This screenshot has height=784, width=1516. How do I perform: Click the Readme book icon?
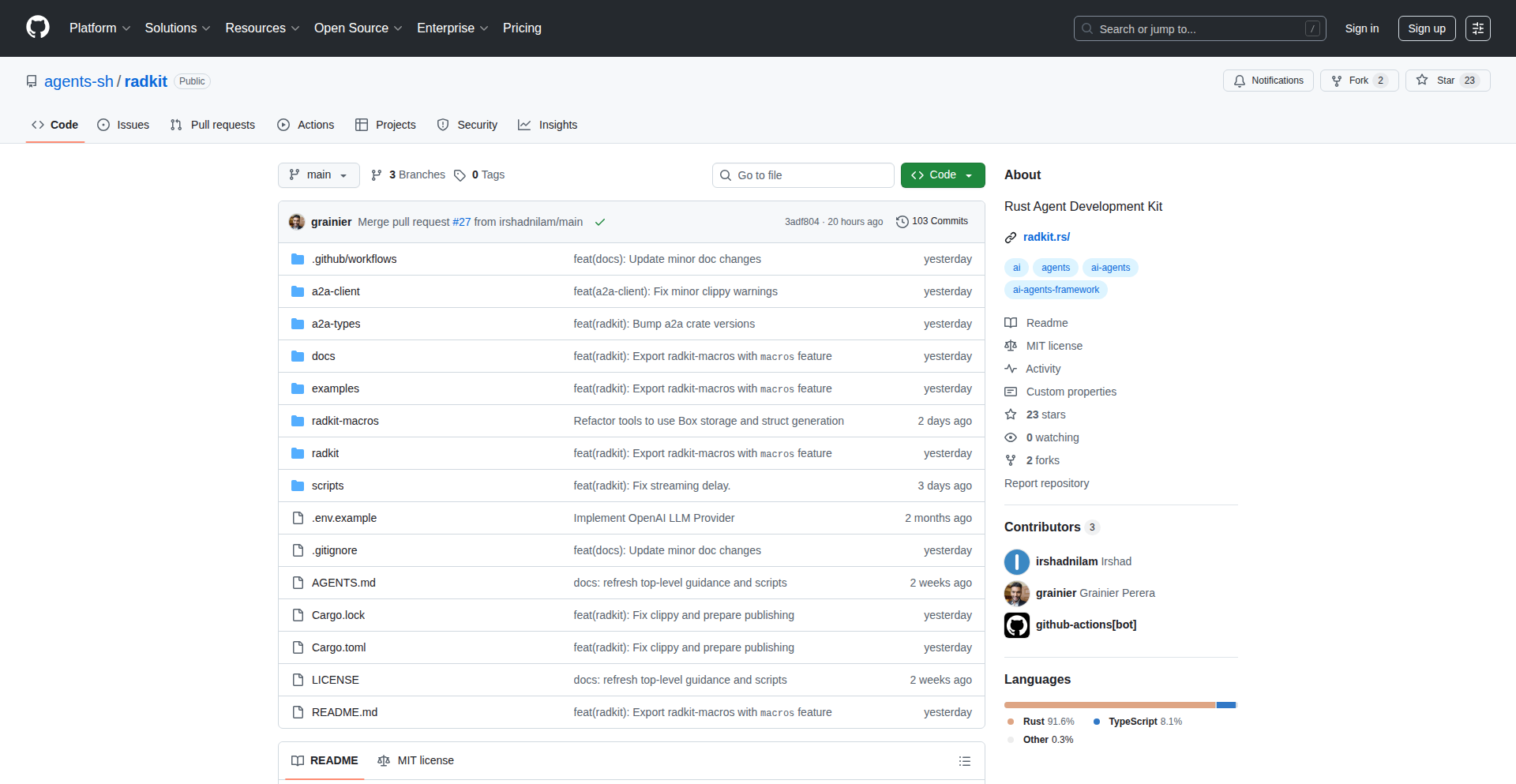[x=1011, y=322]
